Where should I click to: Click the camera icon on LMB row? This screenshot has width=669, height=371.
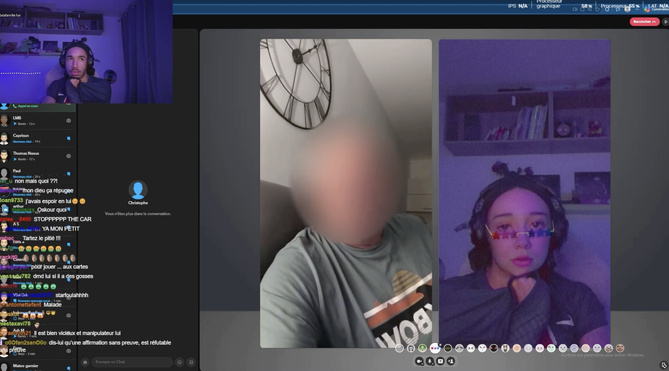pyautogui.click(x=68, y=121)
